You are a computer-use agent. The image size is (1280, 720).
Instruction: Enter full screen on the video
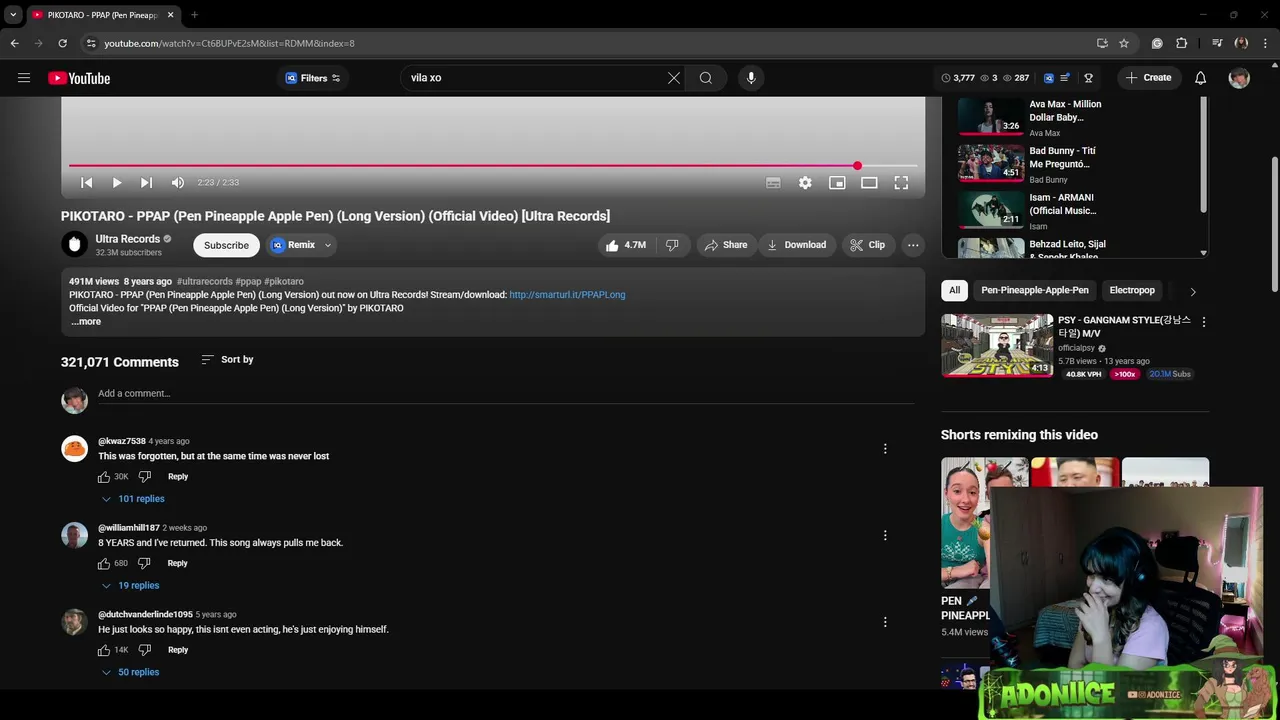(x=901, y=183)
